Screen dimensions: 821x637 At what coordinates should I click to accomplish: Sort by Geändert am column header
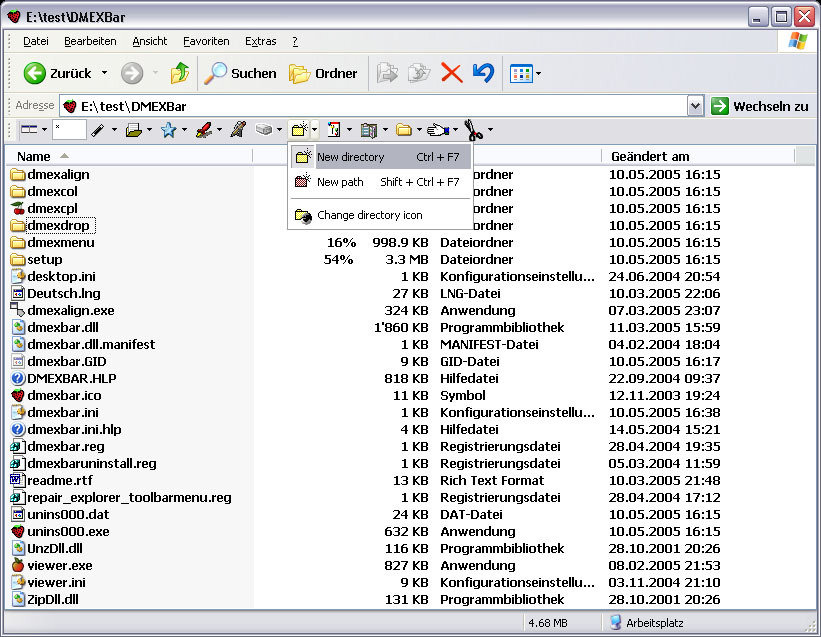pyautogui.click(x=698, y=156)
